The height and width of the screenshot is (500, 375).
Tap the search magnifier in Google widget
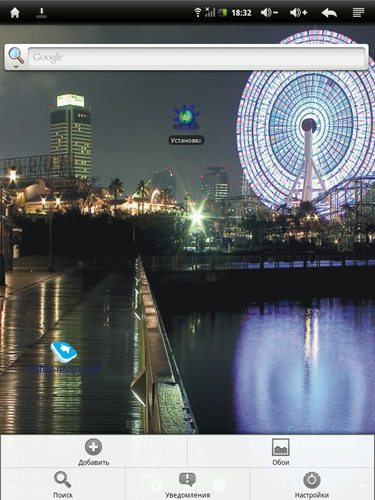point(16,56)
